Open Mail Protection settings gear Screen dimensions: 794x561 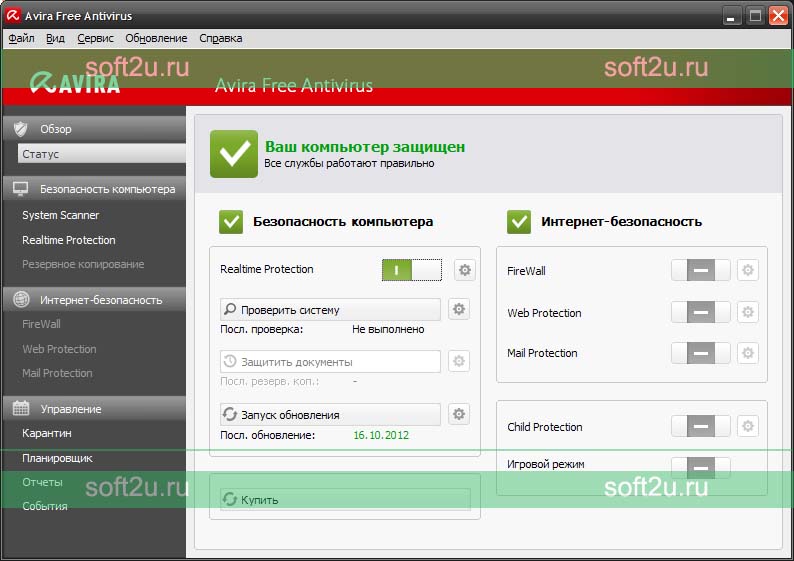(747, 353)
